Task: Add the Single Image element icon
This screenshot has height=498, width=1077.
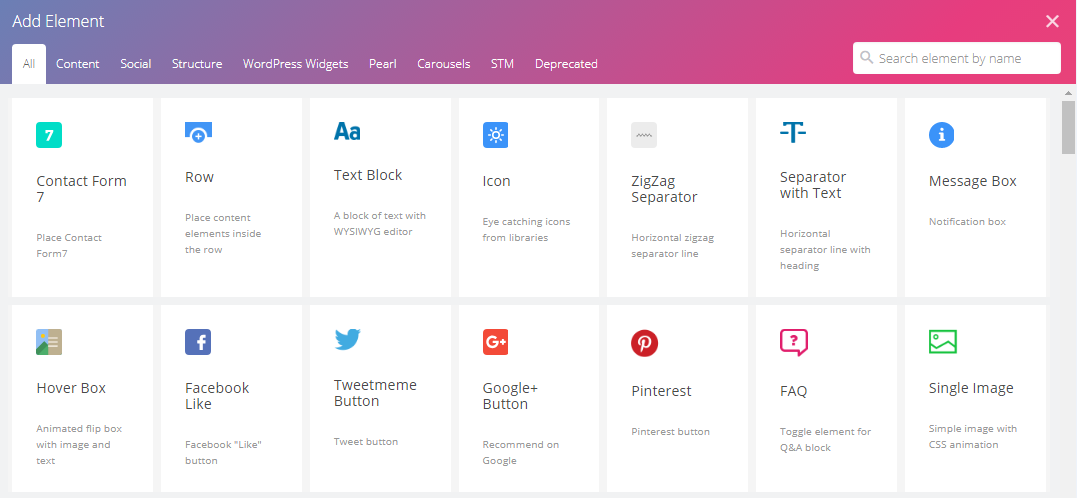Action: [942, 341]
